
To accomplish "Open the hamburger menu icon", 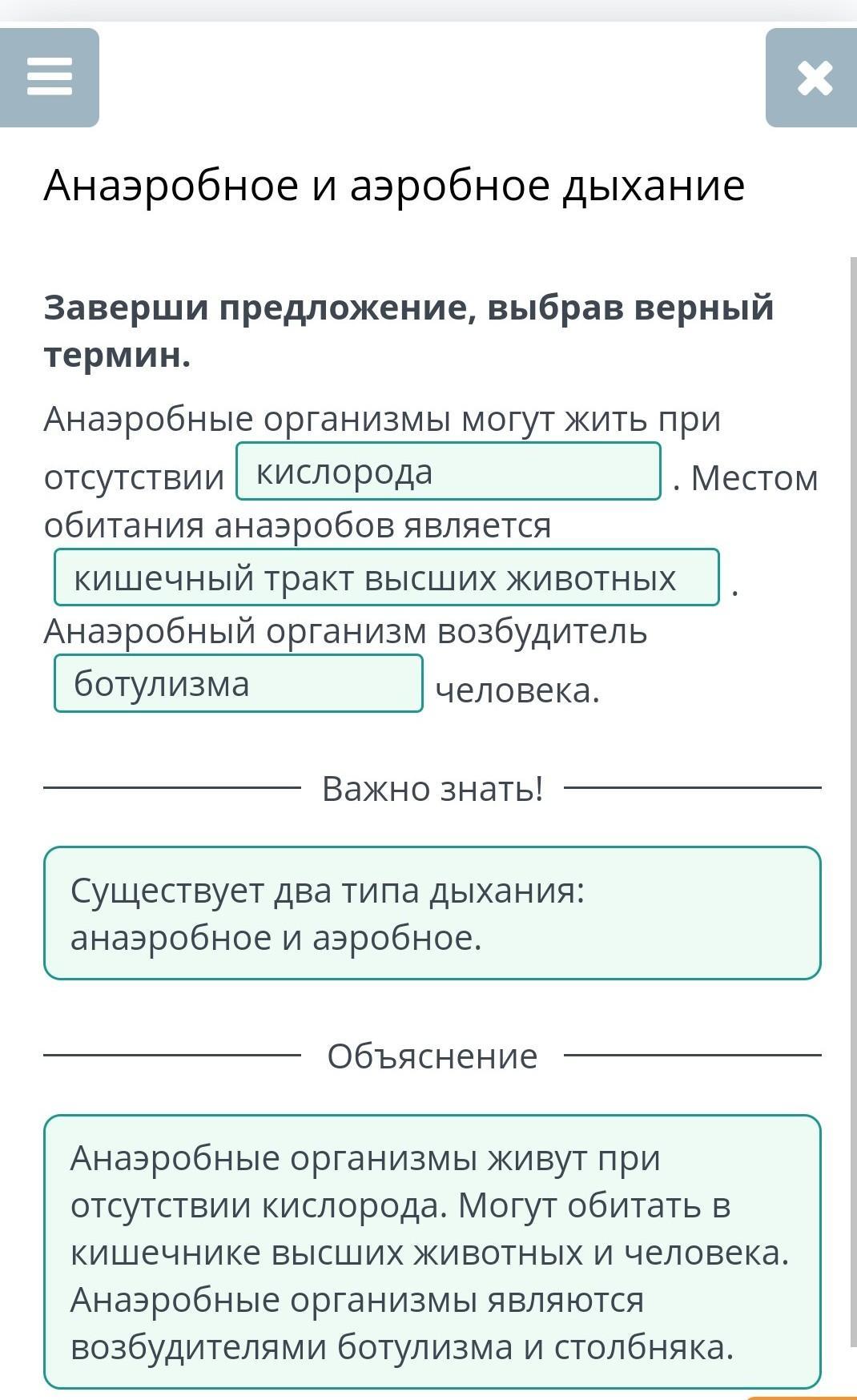I will point(50,78).
